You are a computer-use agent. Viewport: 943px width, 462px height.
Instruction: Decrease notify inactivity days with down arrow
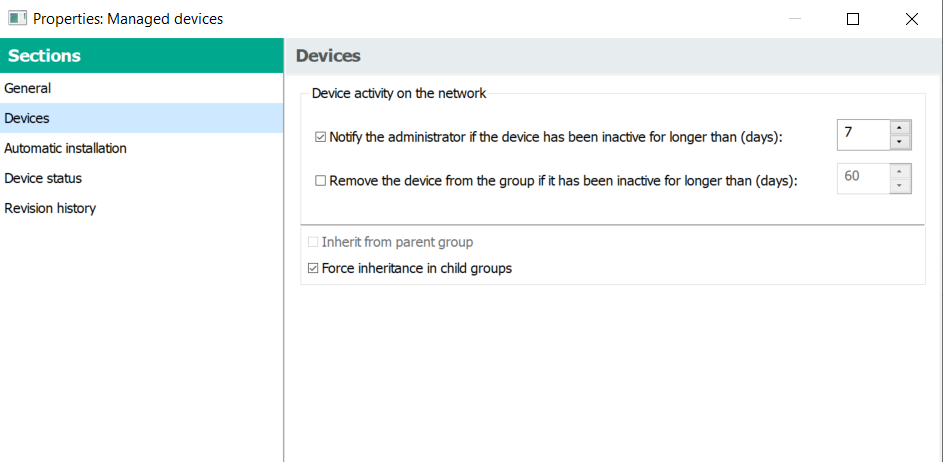pos(900,142)
